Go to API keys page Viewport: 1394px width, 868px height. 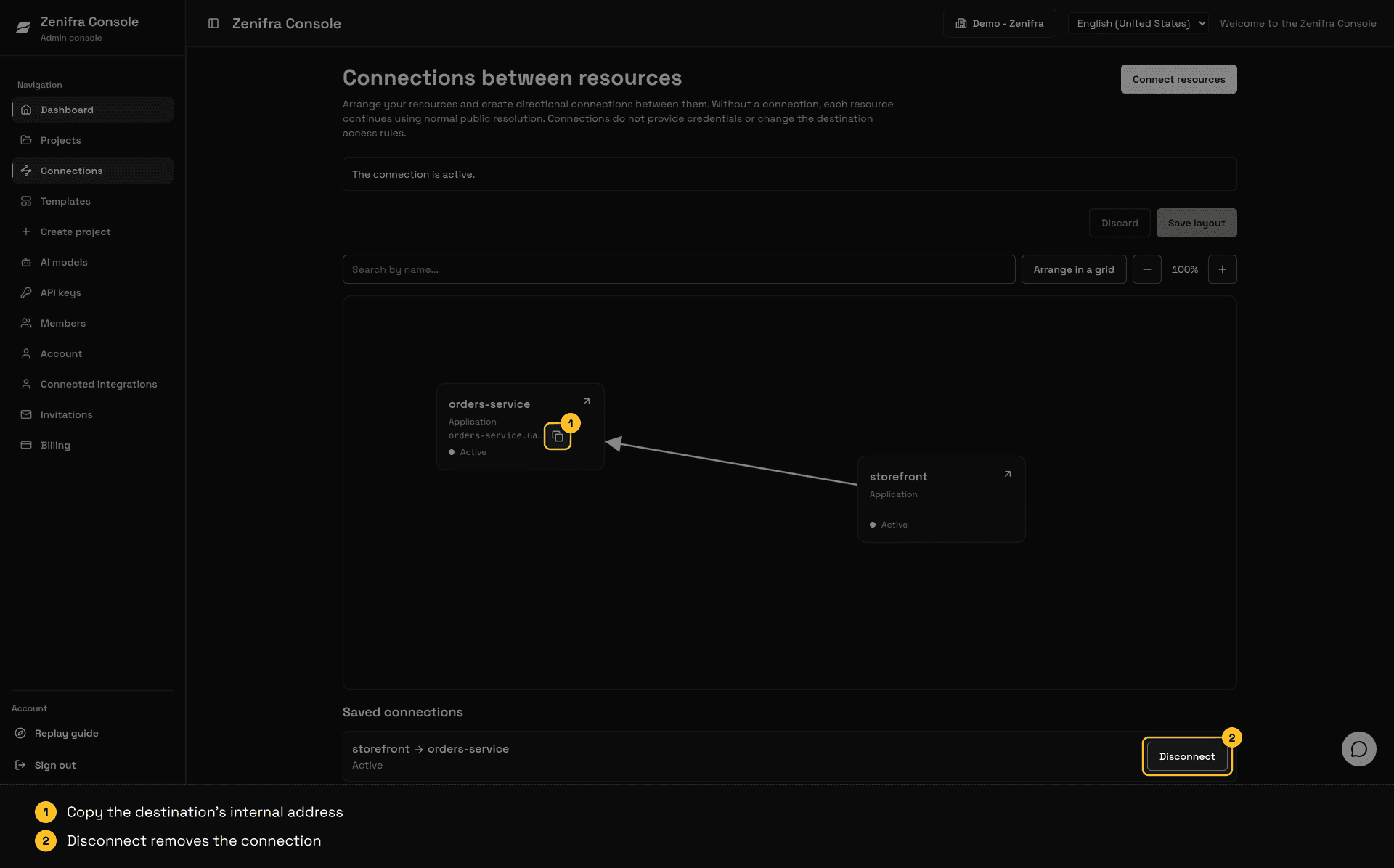93,292
